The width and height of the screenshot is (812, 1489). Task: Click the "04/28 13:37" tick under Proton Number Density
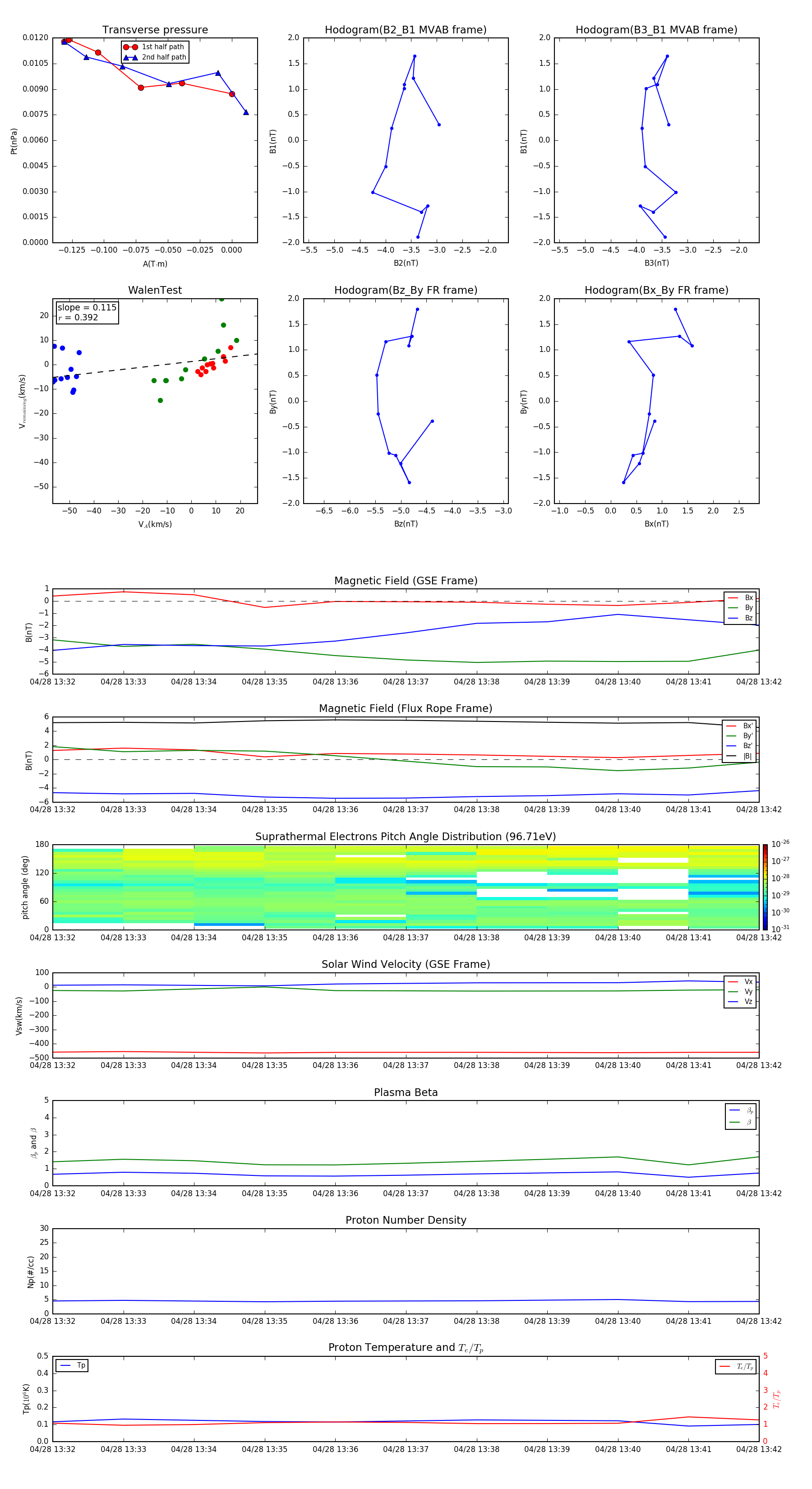pyautogui.click(x=406, y=1321)
